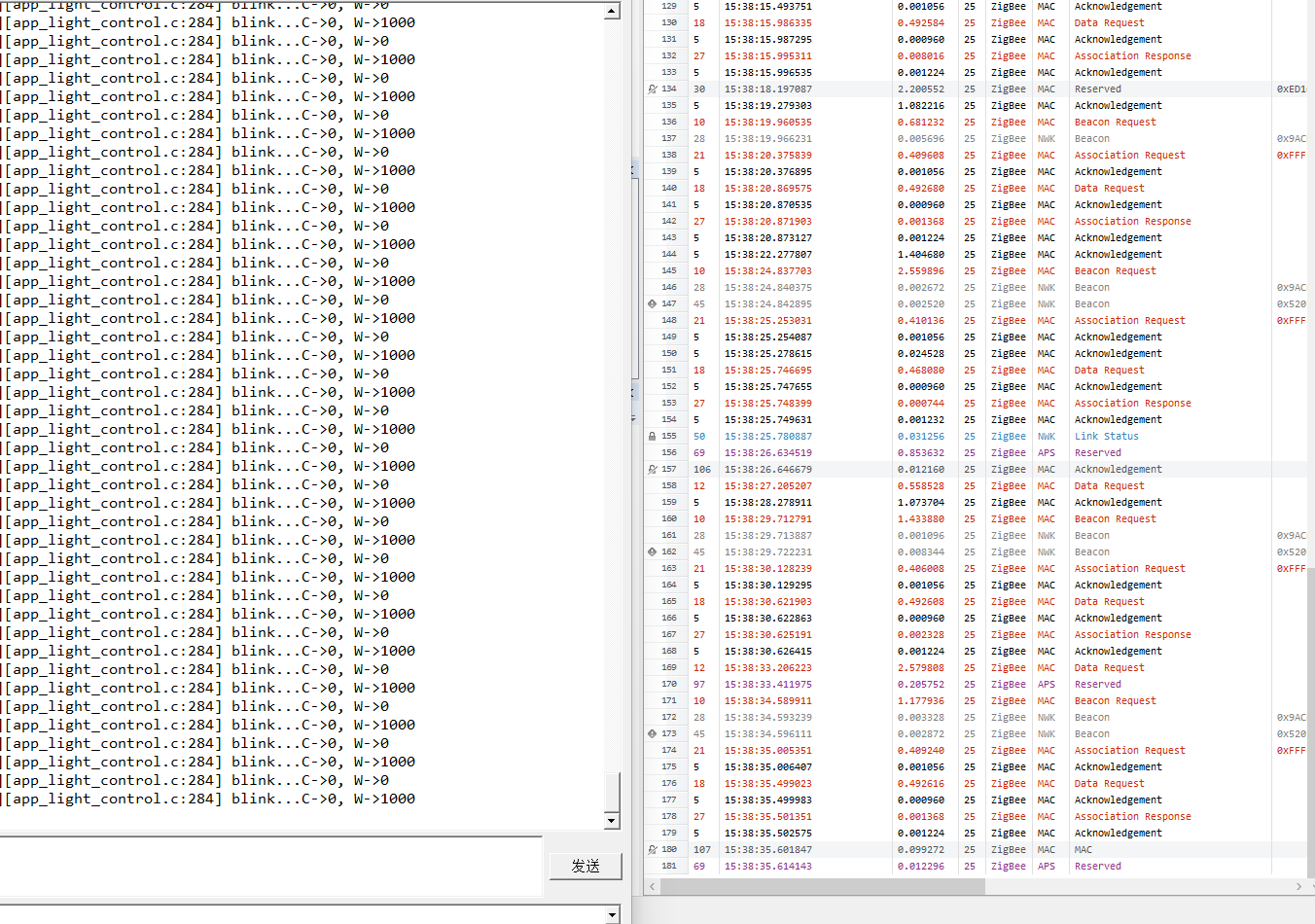Click the packet list vertical scrollbar thumb
The height and width of the screenshot is (924, 1315).
[1310, 720]
